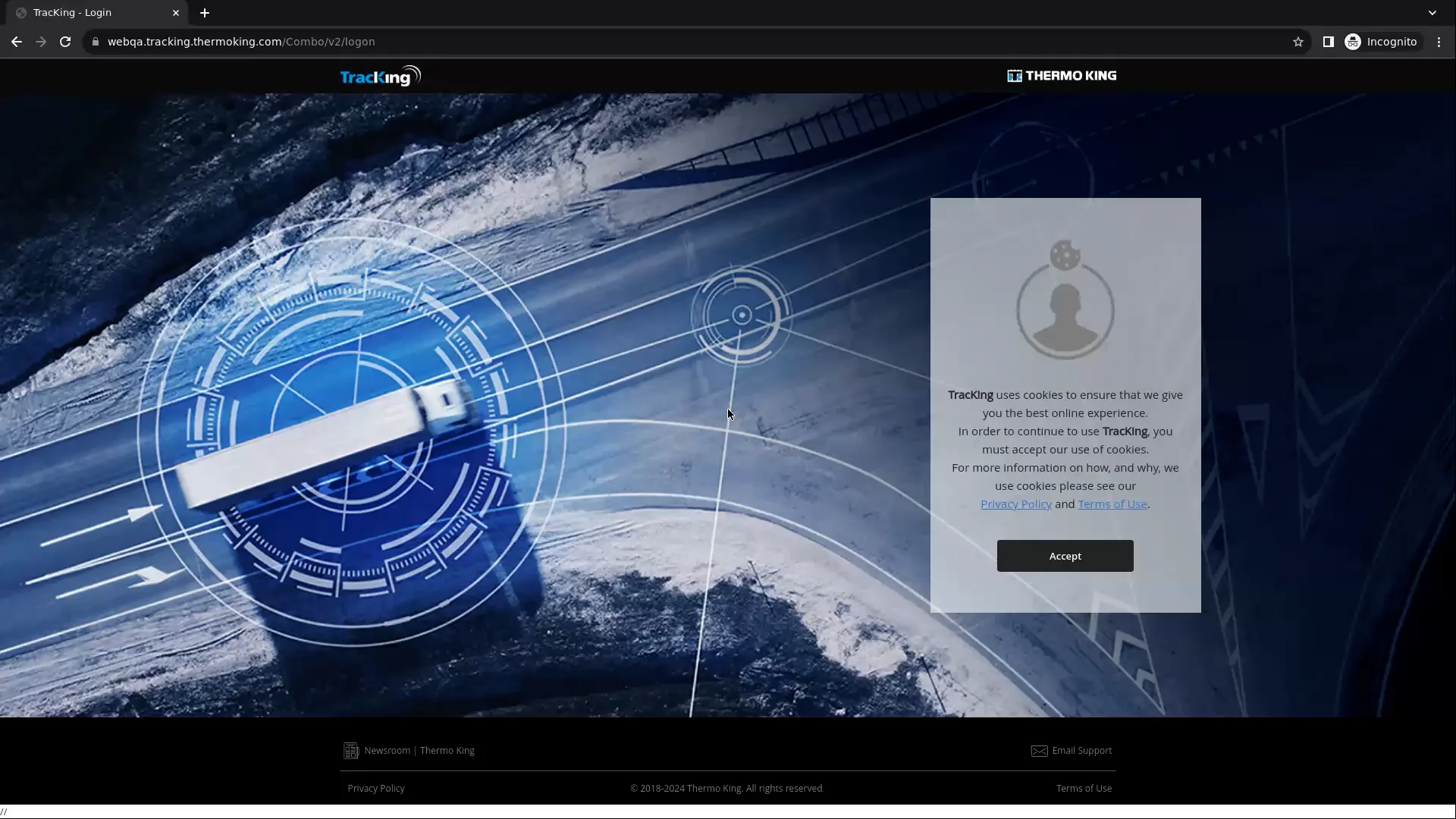The image size is (1456, 819).
Task: Bookmark this page with the star icon
Action: [x=1298, y=42]
